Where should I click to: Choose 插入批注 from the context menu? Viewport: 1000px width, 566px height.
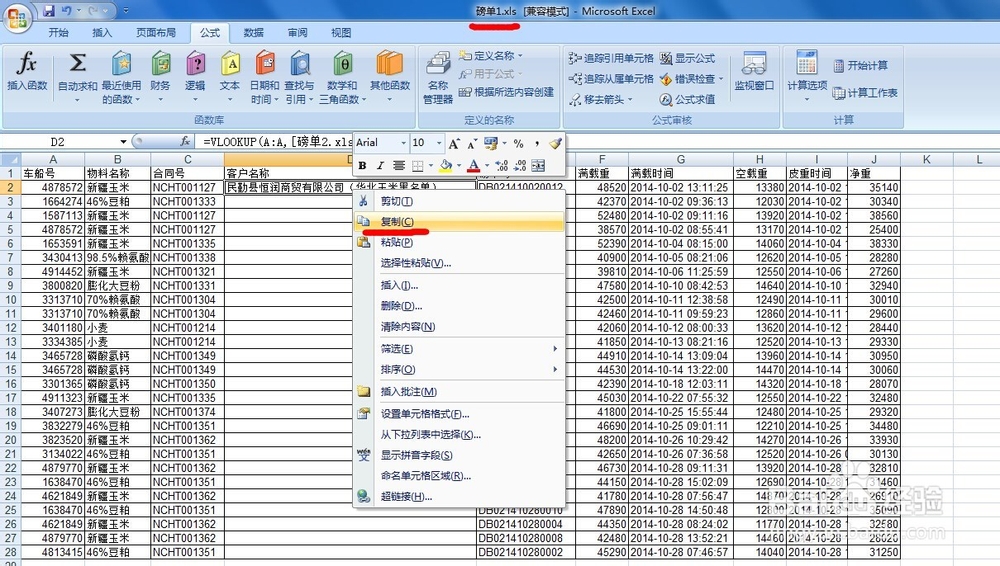[x=459, y=392]
